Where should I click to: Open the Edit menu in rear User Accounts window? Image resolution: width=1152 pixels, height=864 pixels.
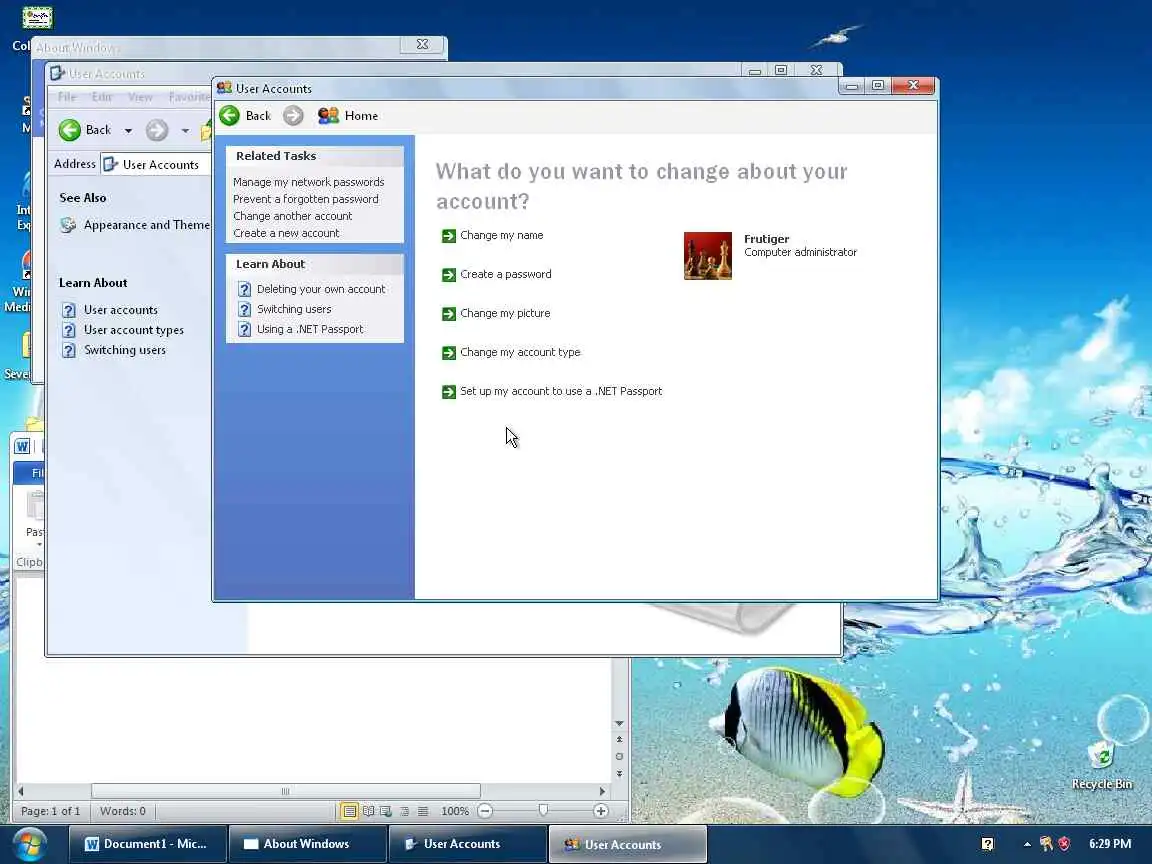click(102, 97)
